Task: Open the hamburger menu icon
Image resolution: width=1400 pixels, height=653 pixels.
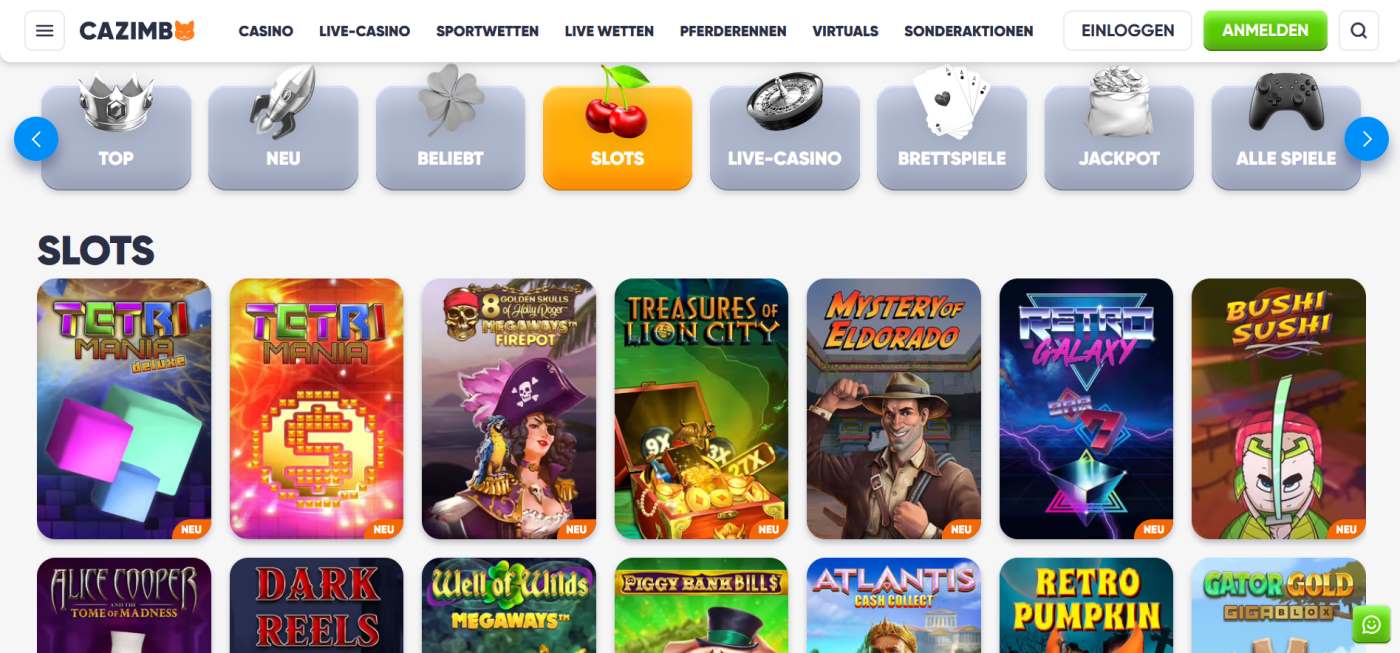Action: pyautogui.click(x=44, y=31)
